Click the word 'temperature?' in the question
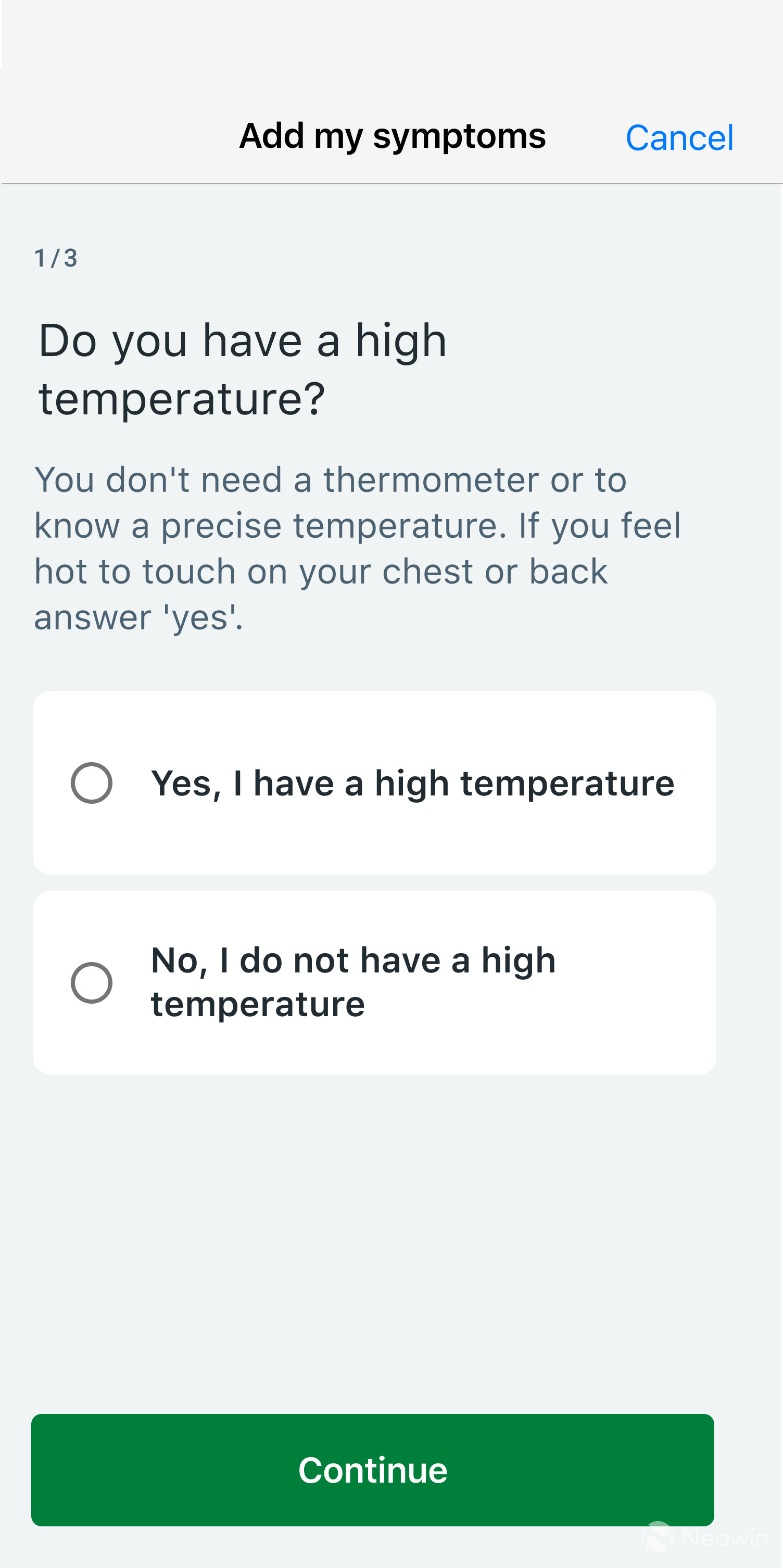Image resolution: width=783 pixels, height=1568 pixels. click(x=182, y=399)
